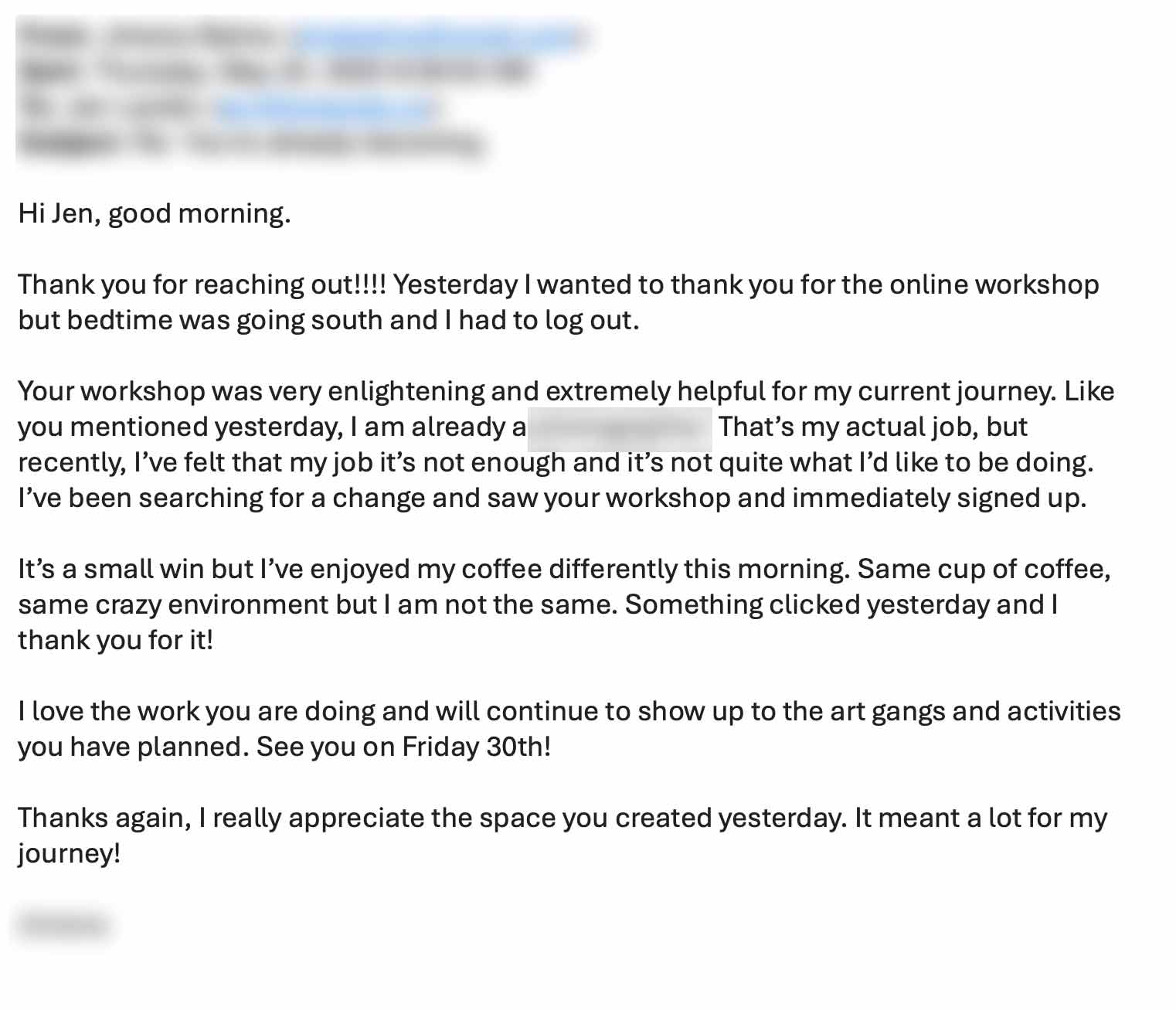
Task: Click the words "immediately signed up"
Action: (x=939, y=498)
